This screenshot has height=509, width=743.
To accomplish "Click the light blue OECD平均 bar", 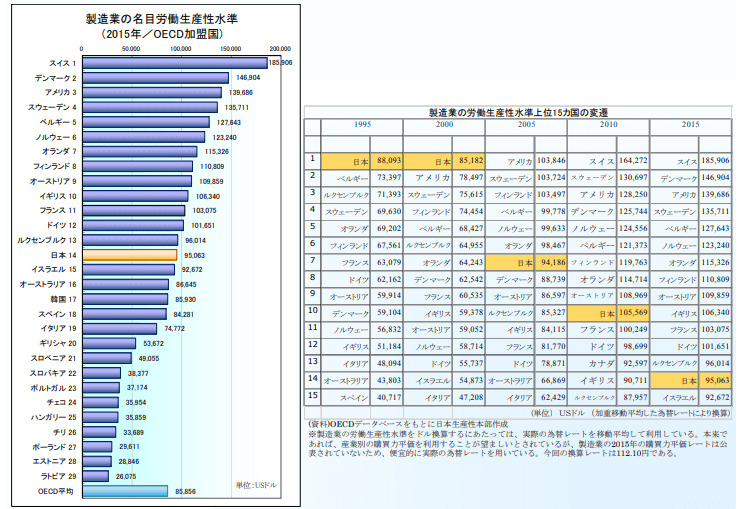I will tap(125, 491).
